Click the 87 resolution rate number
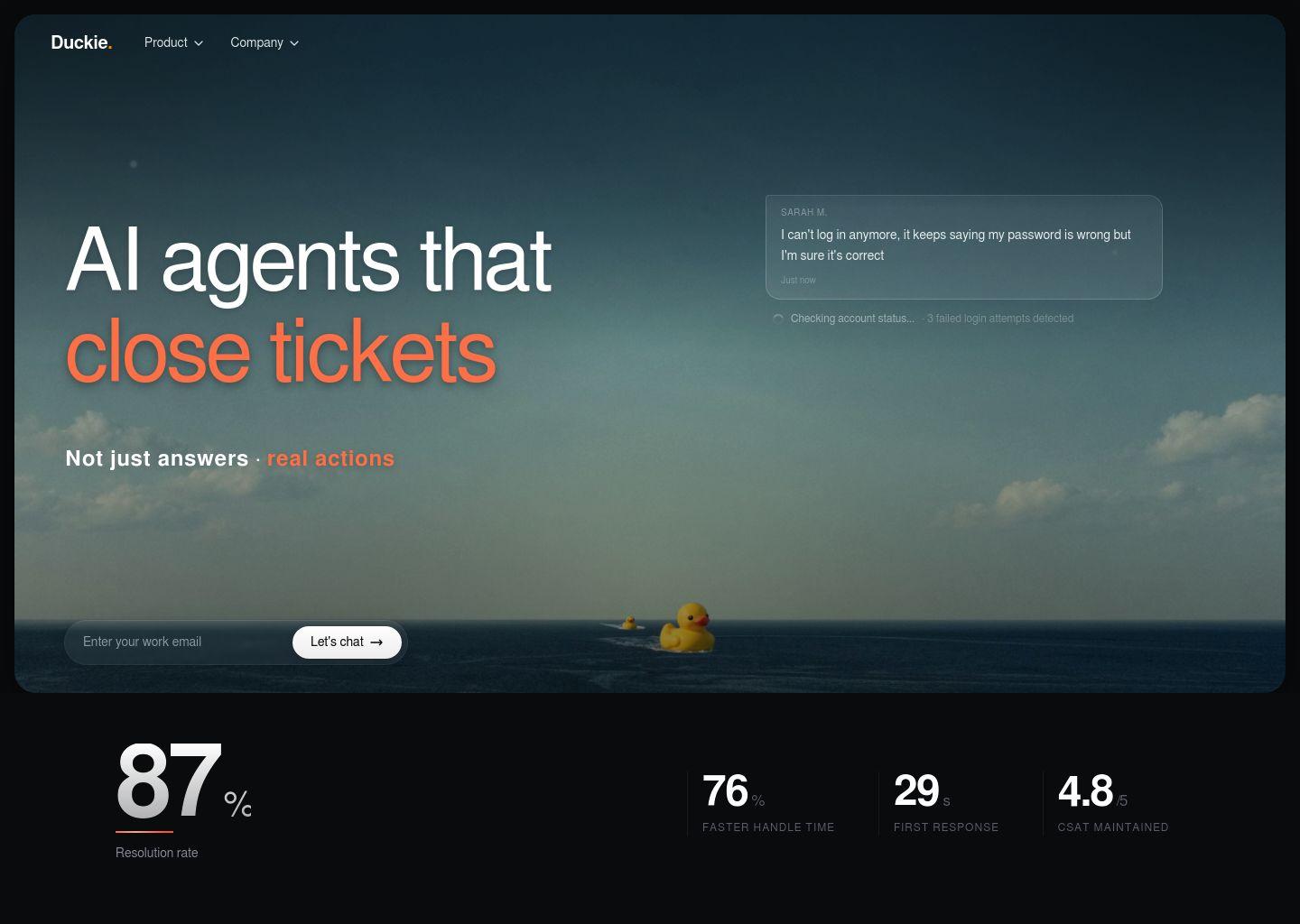Viewport: 1300px width, 924px height. [169, 781]
